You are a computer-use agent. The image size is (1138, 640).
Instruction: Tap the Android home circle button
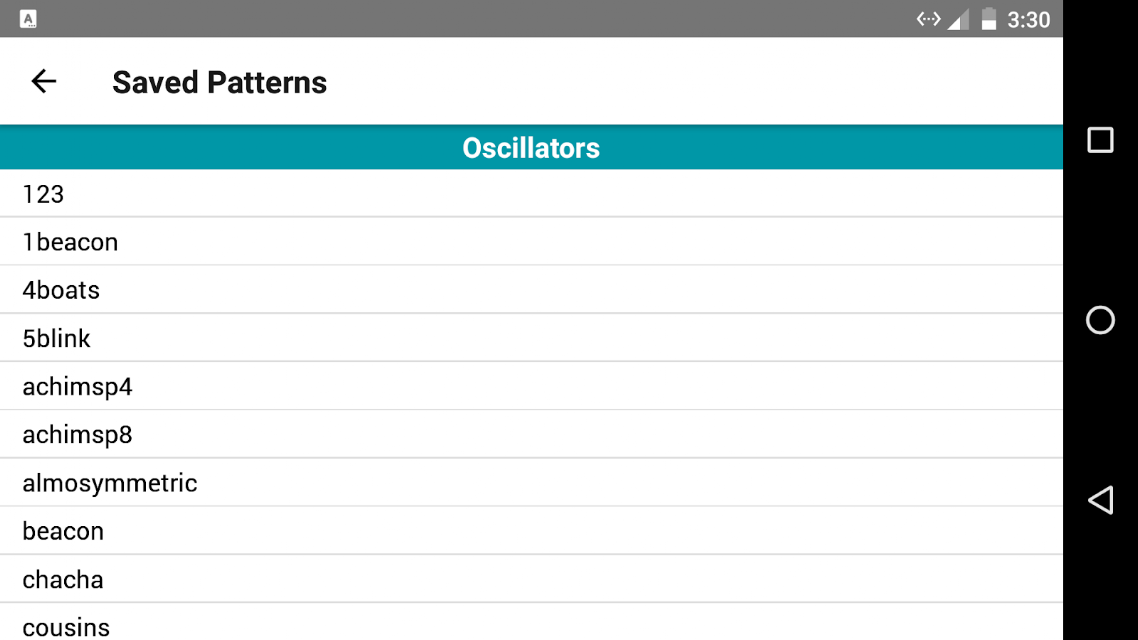[x=1100, y=320]
